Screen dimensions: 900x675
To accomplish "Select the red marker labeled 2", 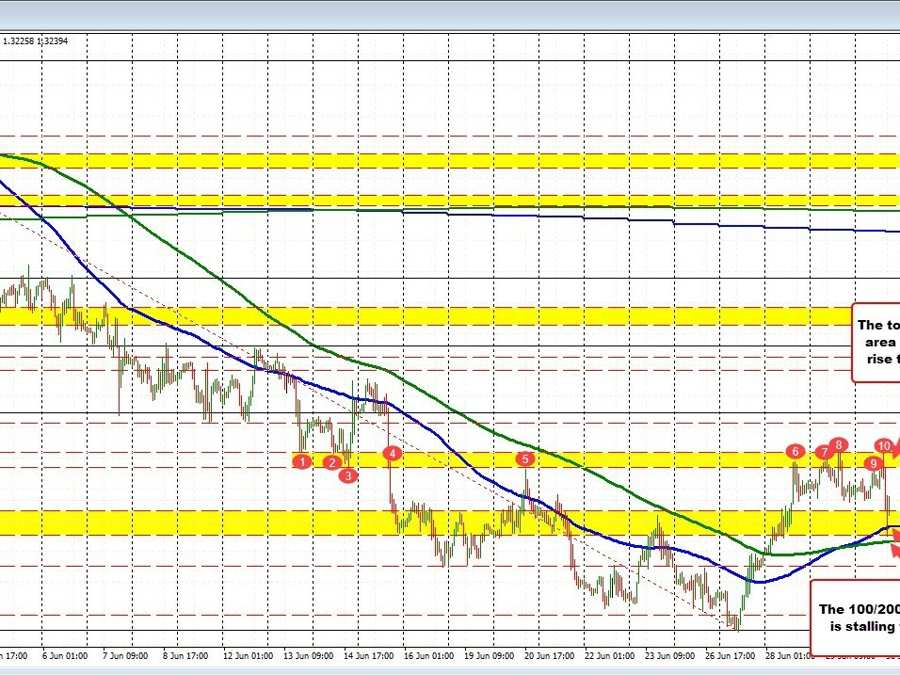I will tap(332, 462).
